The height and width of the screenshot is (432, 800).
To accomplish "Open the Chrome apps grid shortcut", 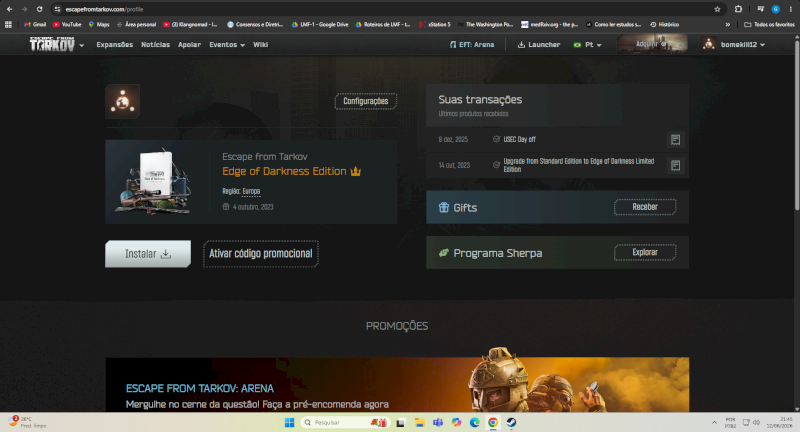I will tap(8, 24).
